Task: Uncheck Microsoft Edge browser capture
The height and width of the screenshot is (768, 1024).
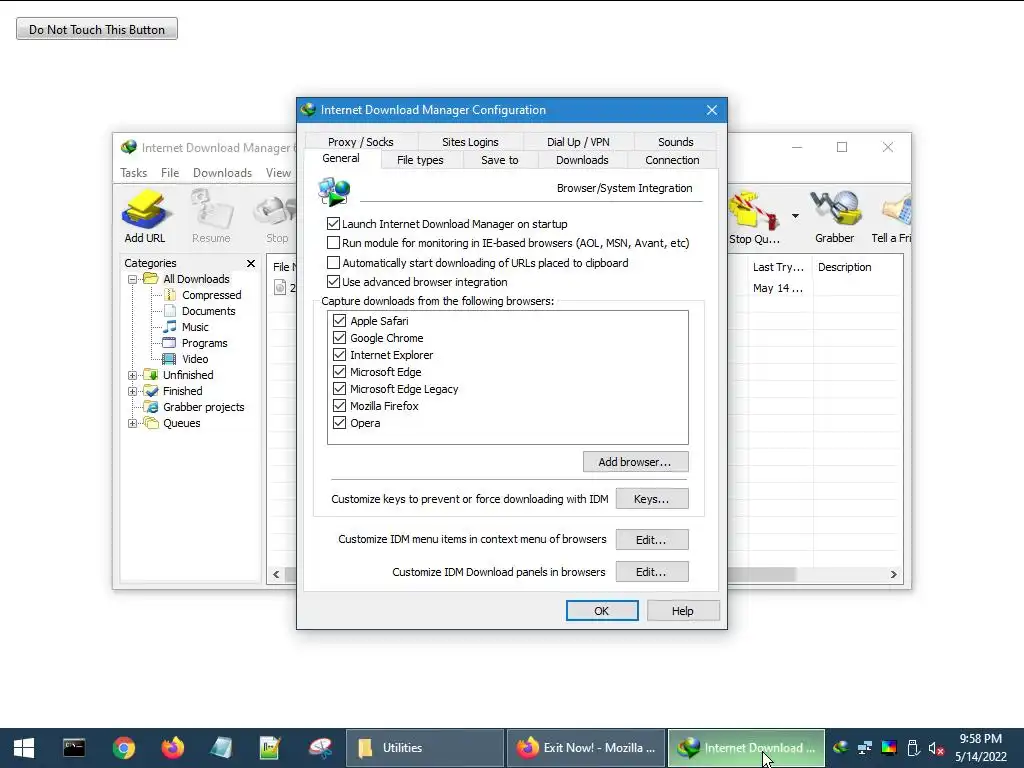Action: click(339, 372)
